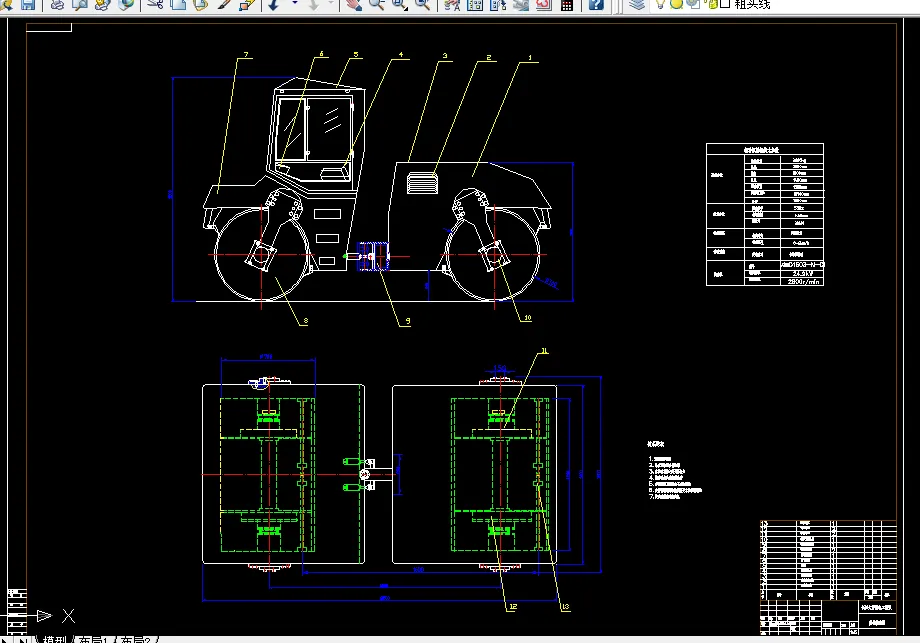This screenshot has height=643, width=920.
Task: Select part balloon number 9 in side view
Action: coord(408,321)
